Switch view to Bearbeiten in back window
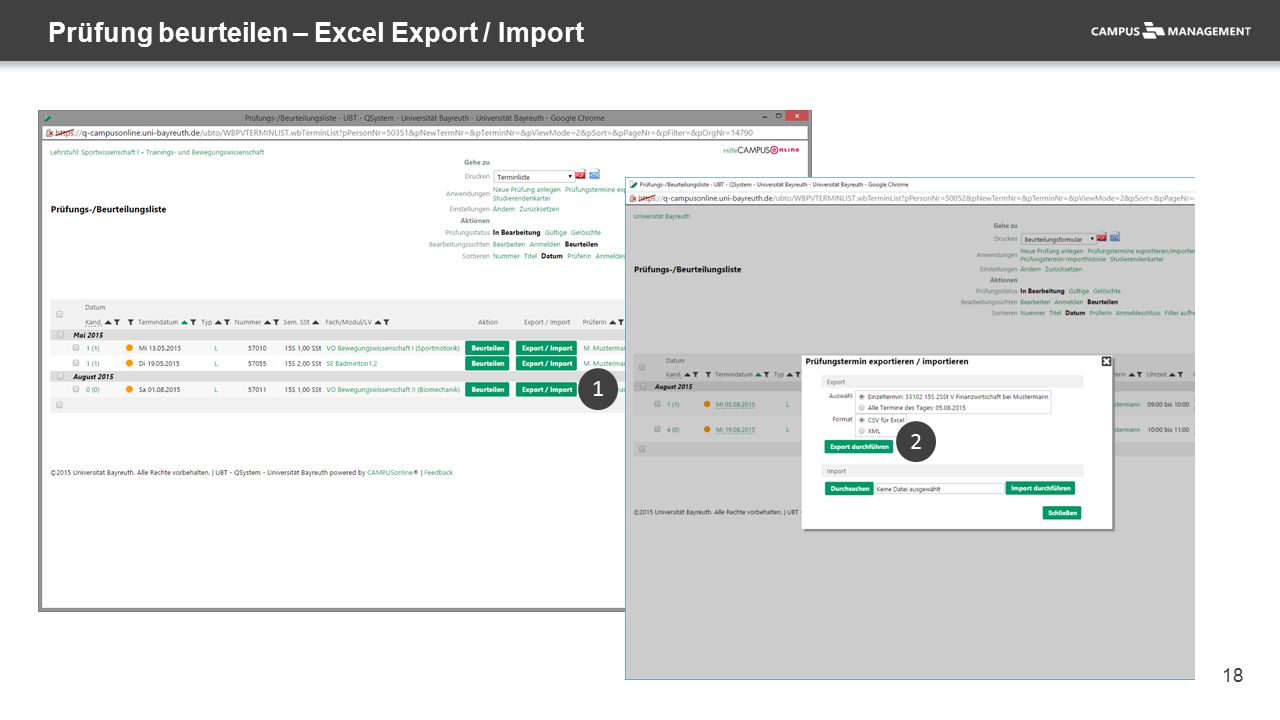The width and height of the screenshot is (1280, 720). [x=509, y=244]
